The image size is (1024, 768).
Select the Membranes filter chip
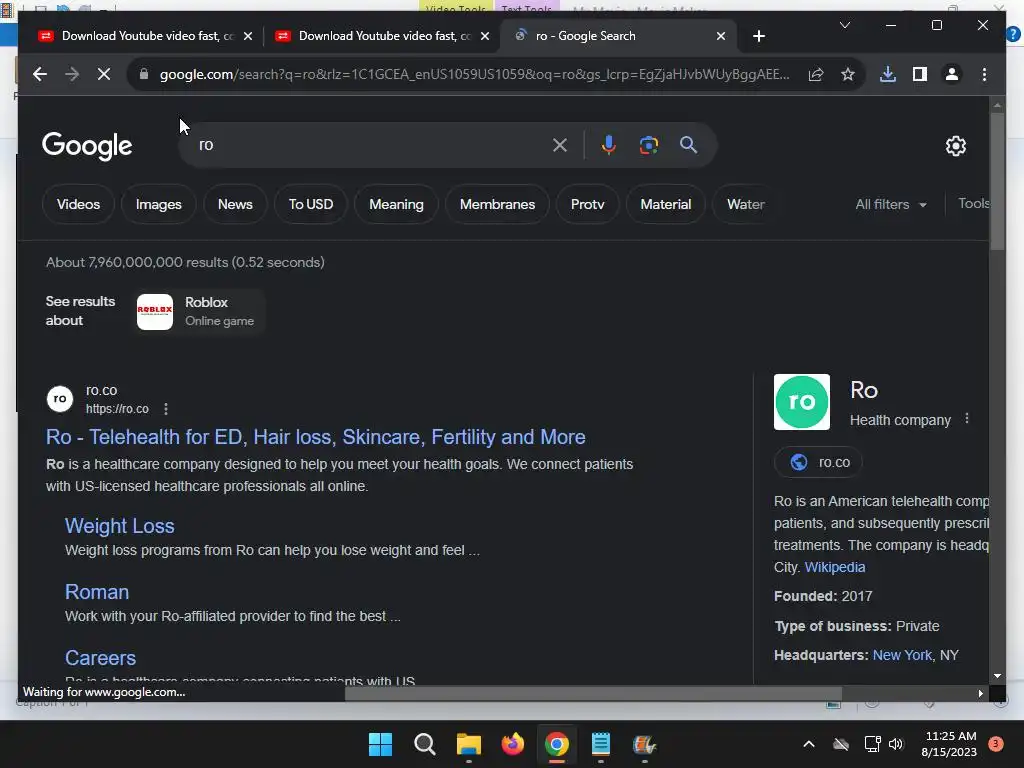coord(497,204)
